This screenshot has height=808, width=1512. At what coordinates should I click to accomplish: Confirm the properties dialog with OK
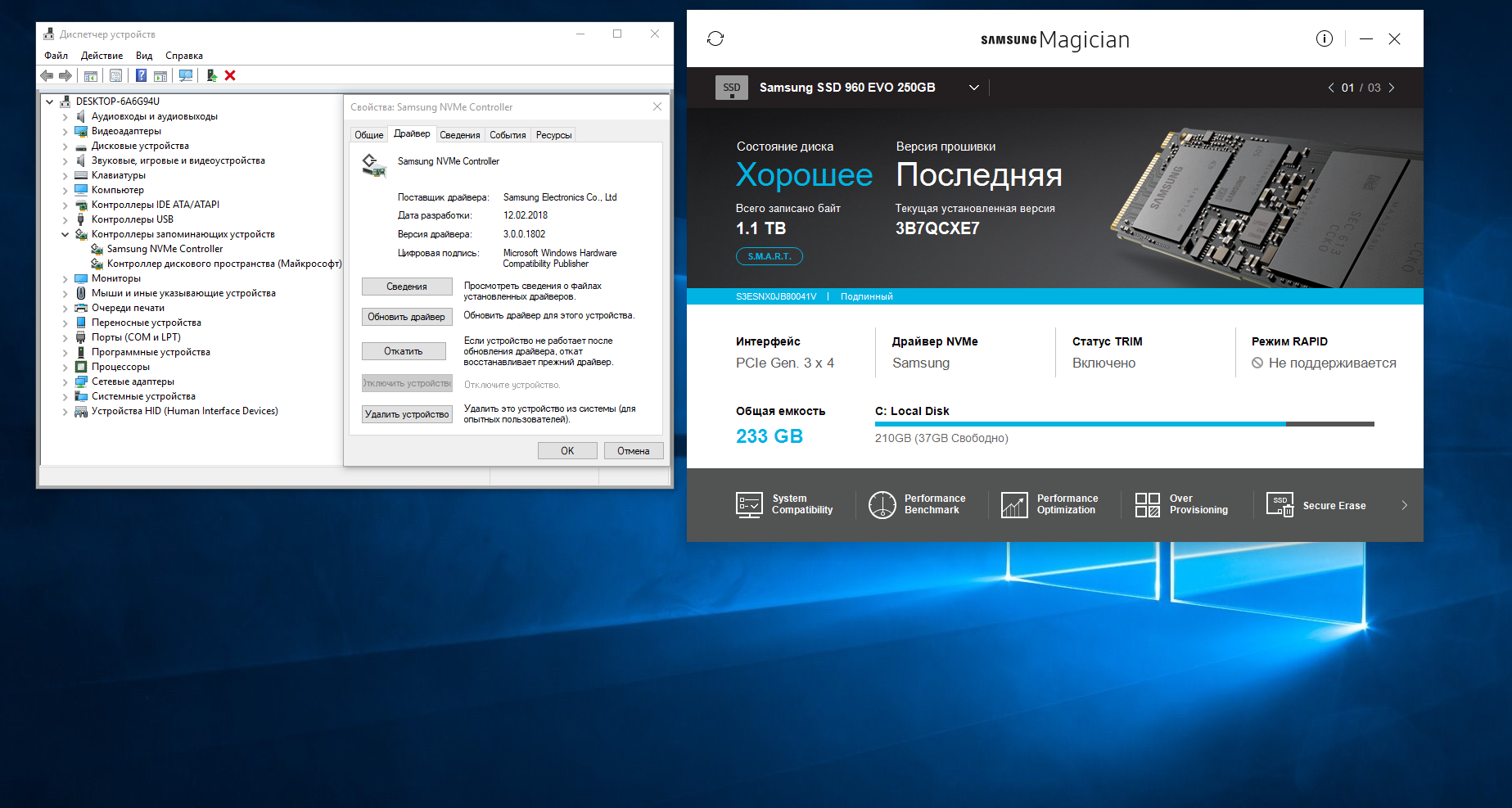(x=567, y=451)
